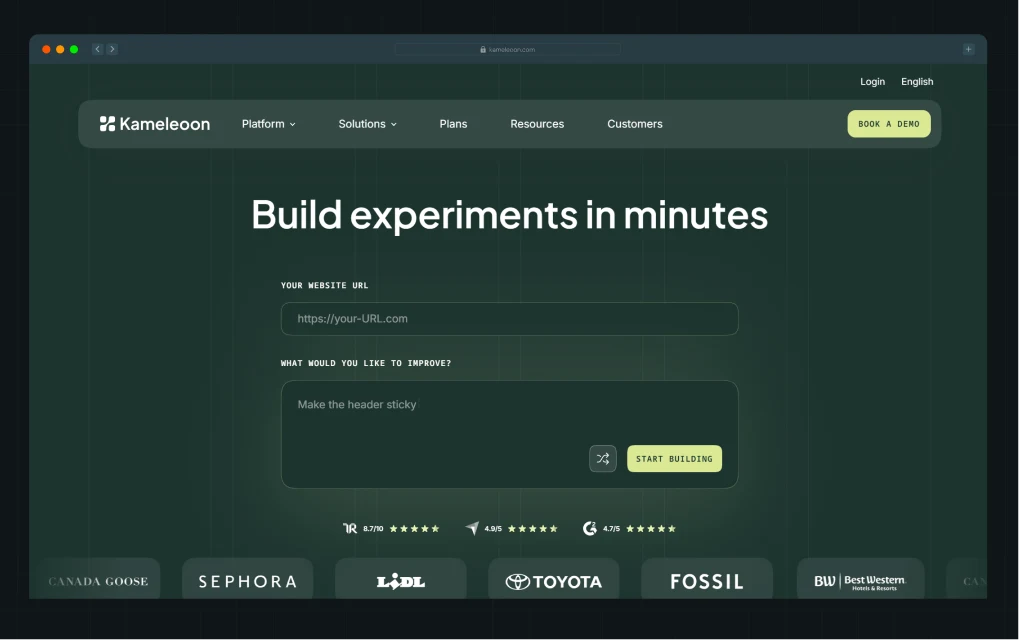Go back with browser back arrow

click(97, 49)
